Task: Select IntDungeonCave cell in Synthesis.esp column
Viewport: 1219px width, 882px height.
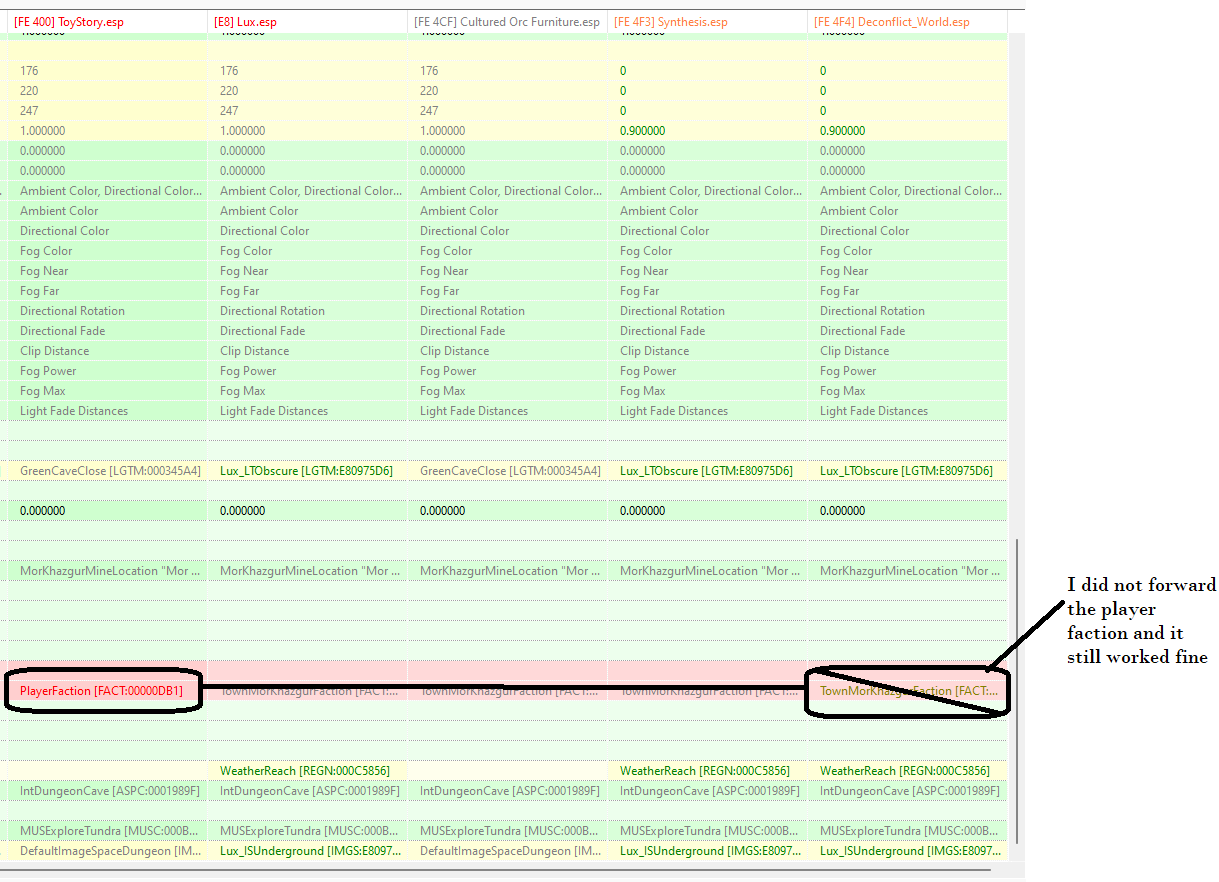Action: tap(707, 791)
